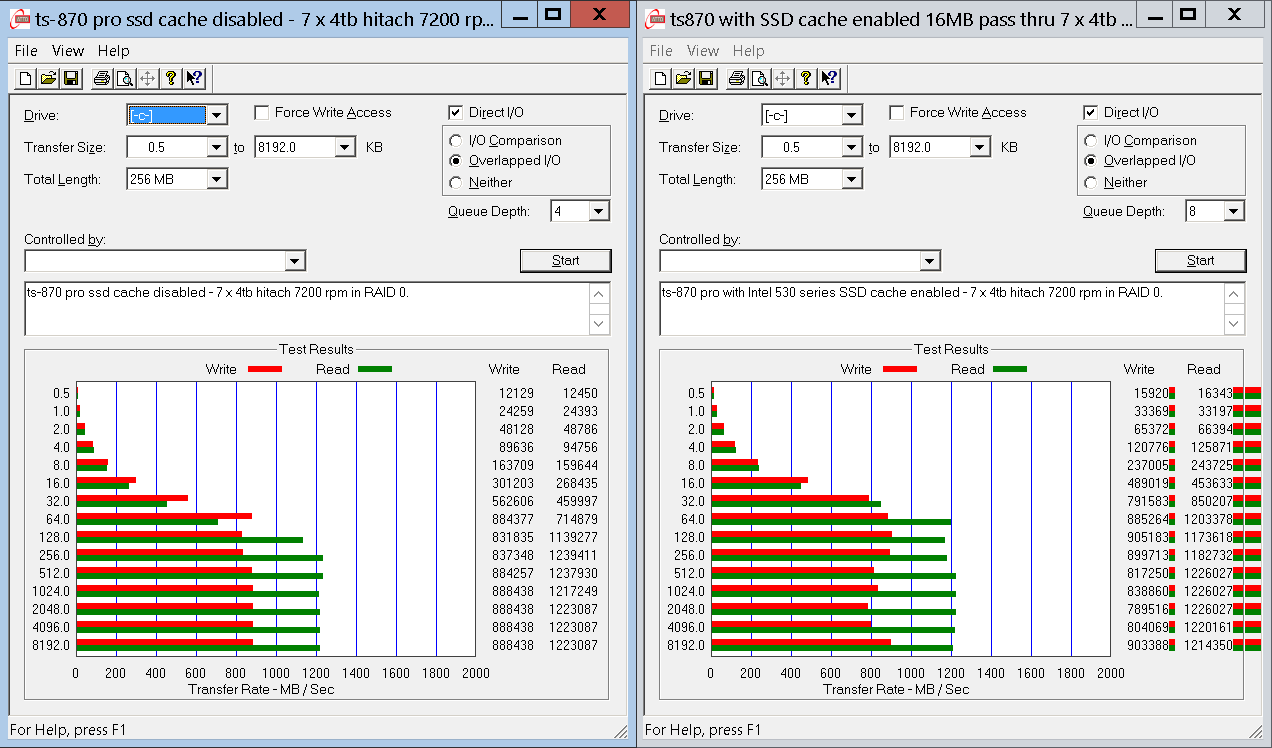Open the Queue Depth dropdown showing 4

598,211
